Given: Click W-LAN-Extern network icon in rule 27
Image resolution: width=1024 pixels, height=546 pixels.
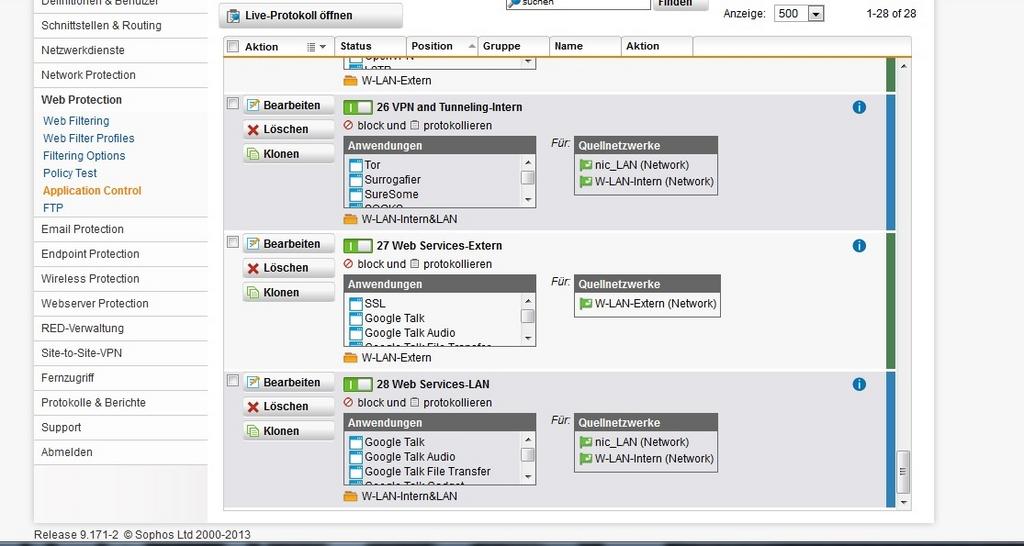Looking at the screenshot, I should coord(586,304).
